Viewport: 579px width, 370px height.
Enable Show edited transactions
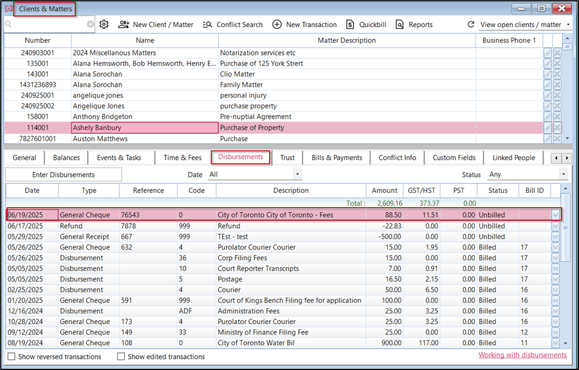click(x=121, y=356)
